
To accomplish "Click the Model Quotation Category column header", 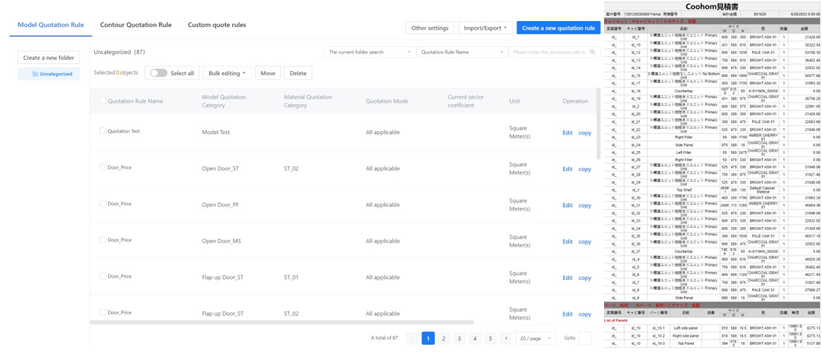I will pos(224,101).
